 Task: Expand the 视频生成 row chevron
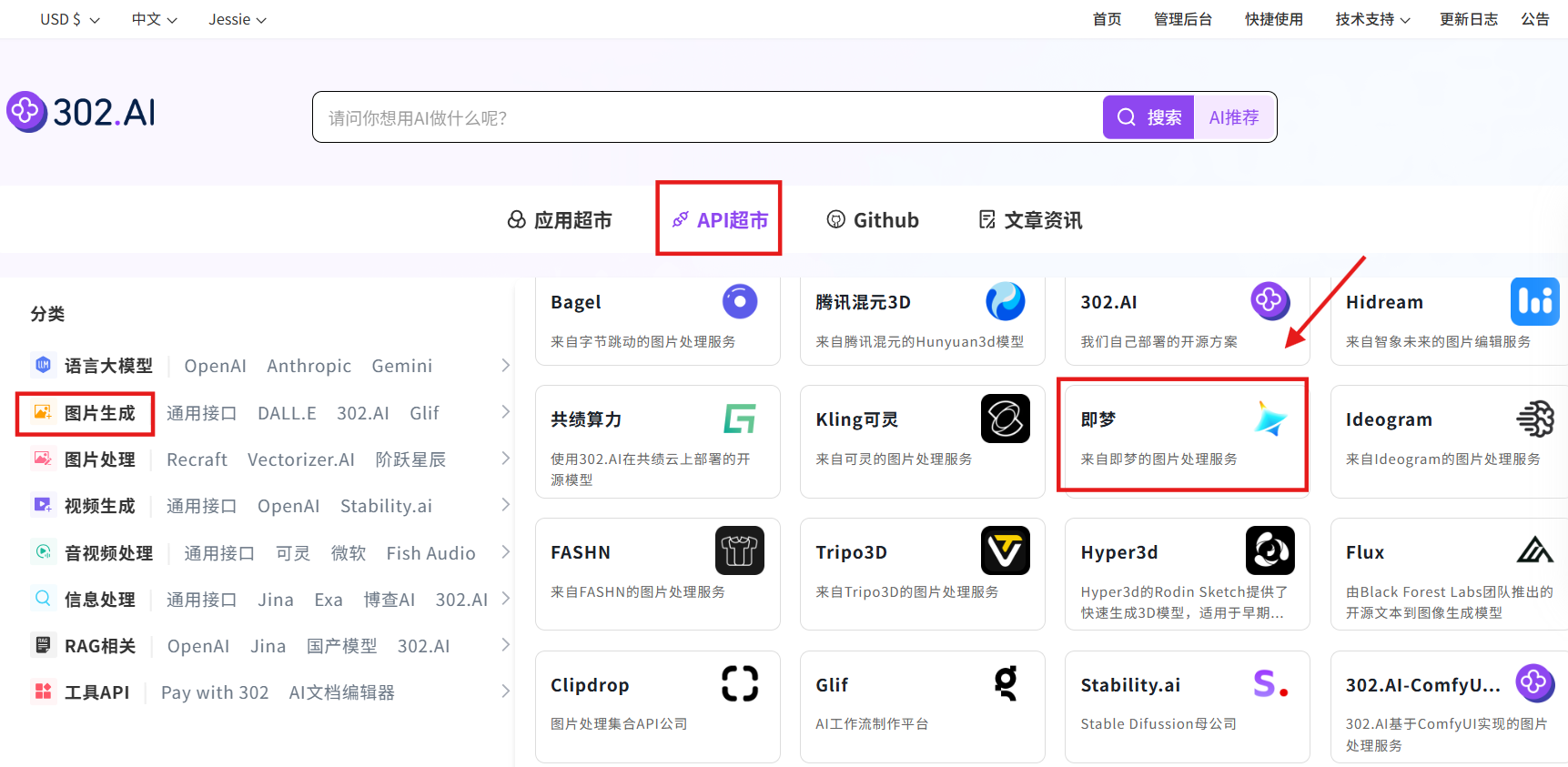click(506, 505)
